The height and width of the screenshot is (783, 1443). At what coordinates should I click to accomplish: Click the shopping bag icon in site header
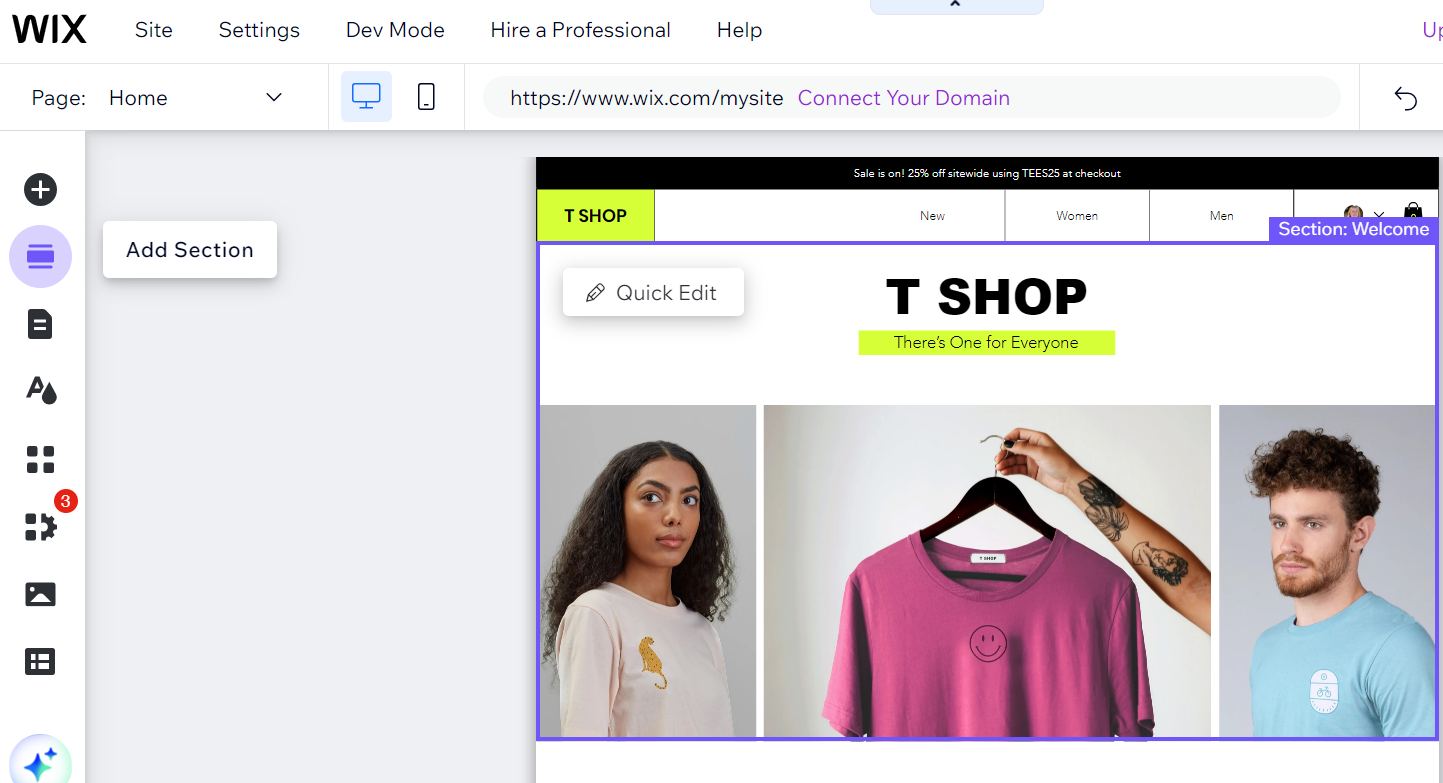tap(1412, 212)
